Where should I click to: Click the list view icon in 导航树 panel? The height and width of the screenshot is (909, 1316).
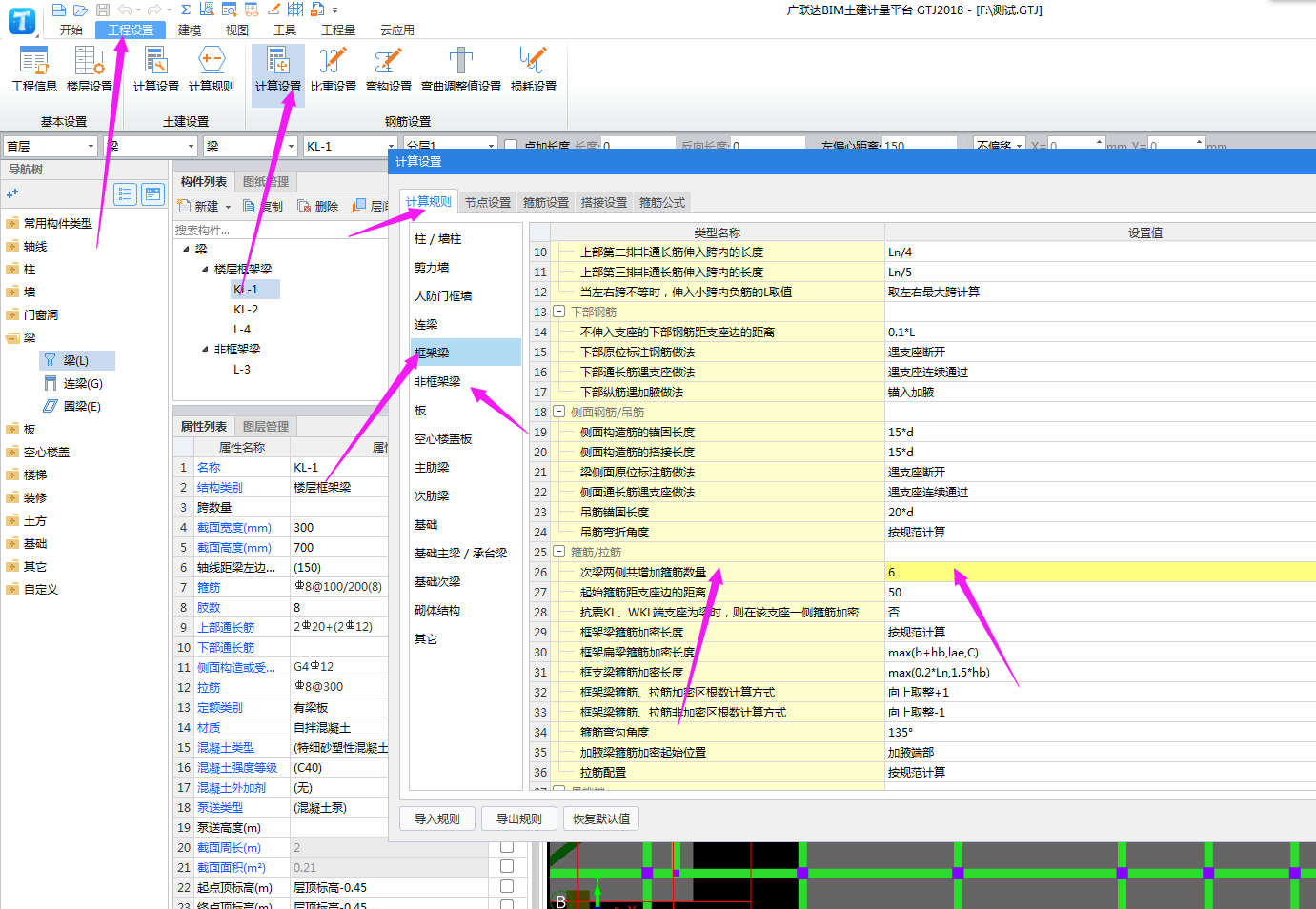coord(125,194)
